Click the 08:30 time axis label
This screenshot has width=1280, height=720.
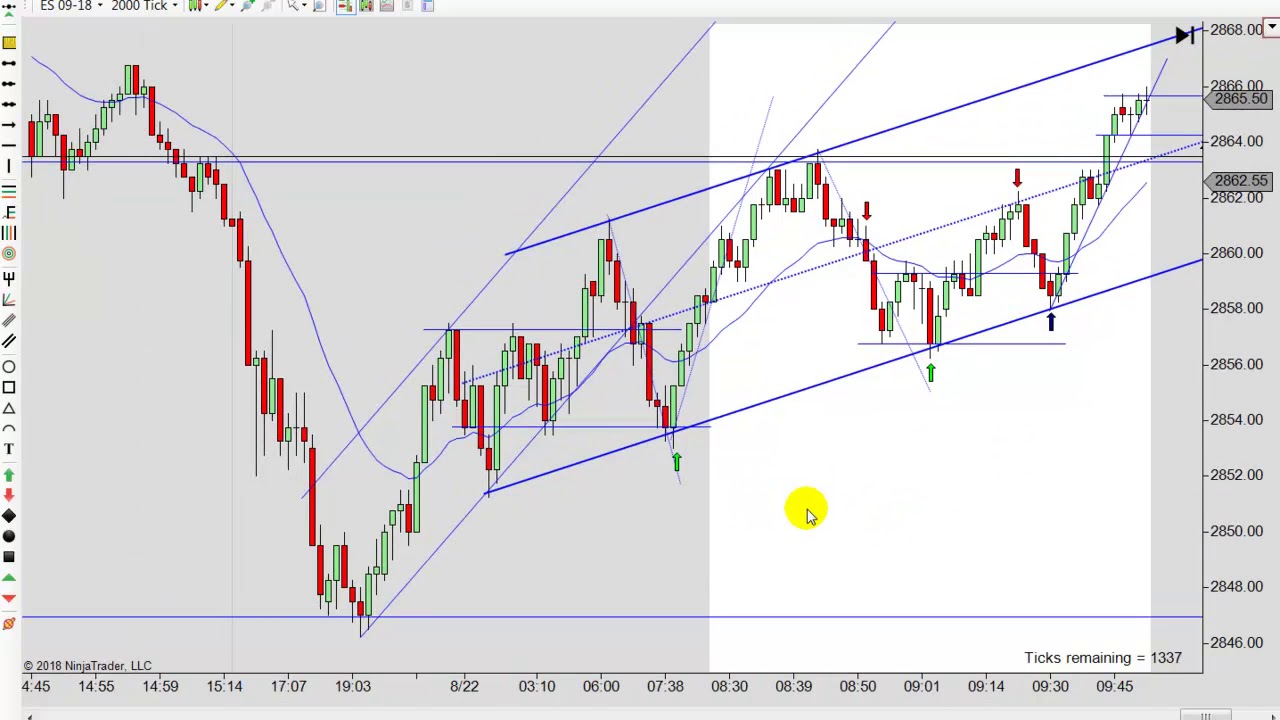(729, 687)
